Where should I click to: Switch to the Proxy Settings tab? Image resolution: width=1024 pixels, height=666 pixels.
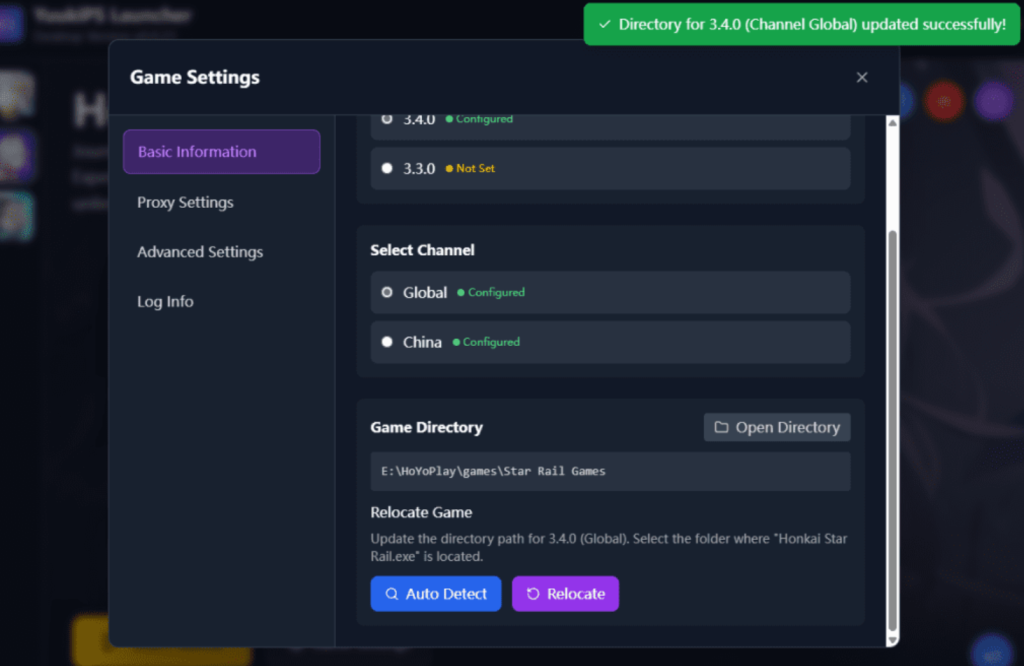185,202
